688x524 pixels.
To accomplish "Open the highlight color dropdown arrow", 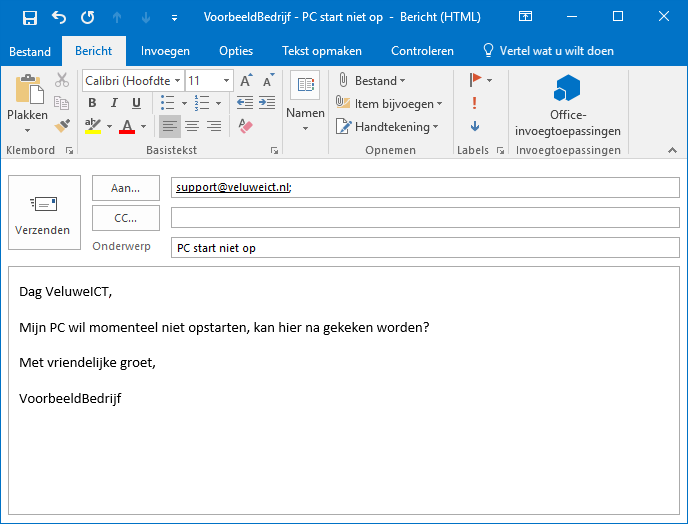I will (109, 126).
